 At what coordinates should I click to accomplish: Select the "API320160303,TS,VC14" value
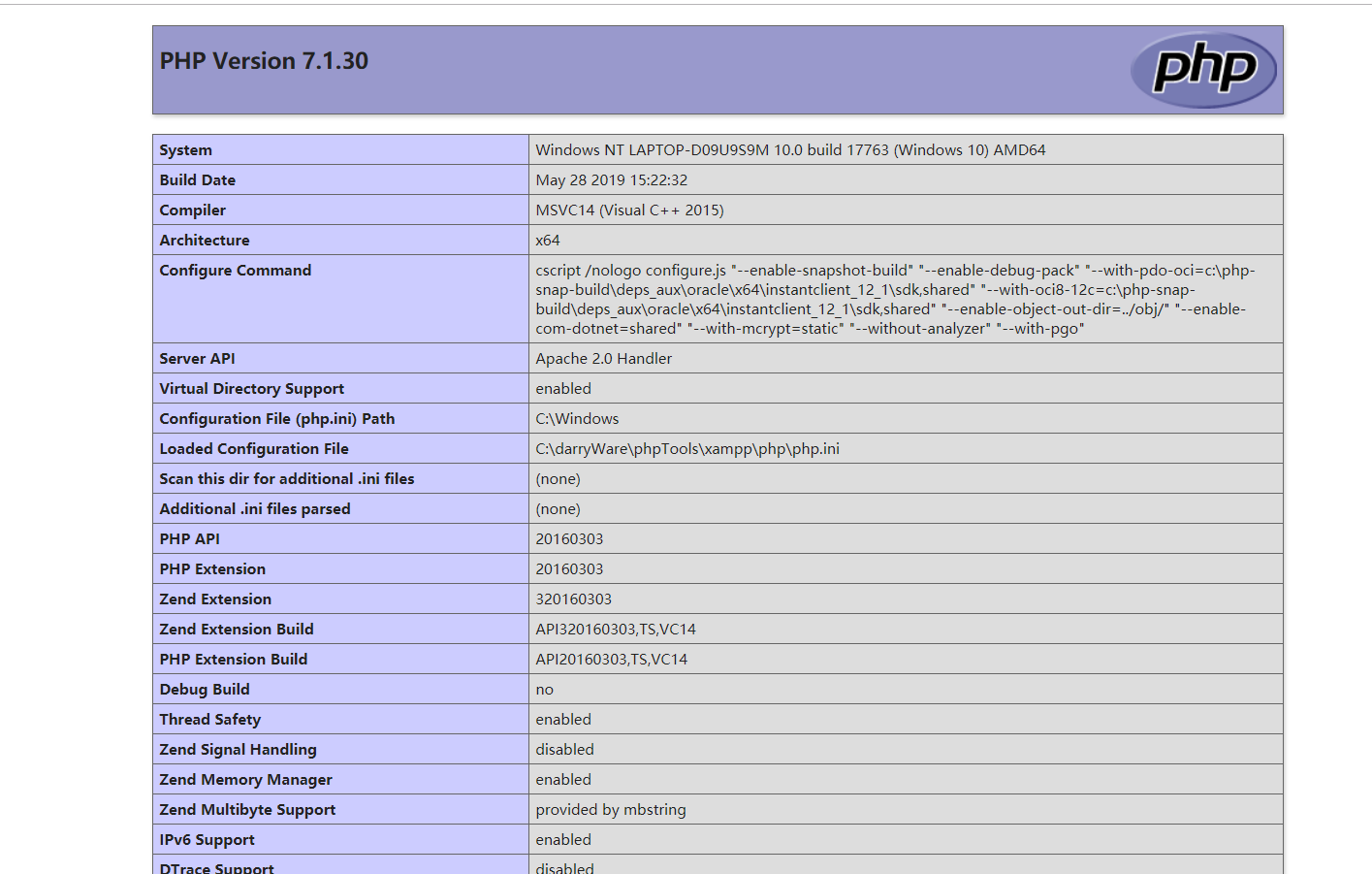616,630
